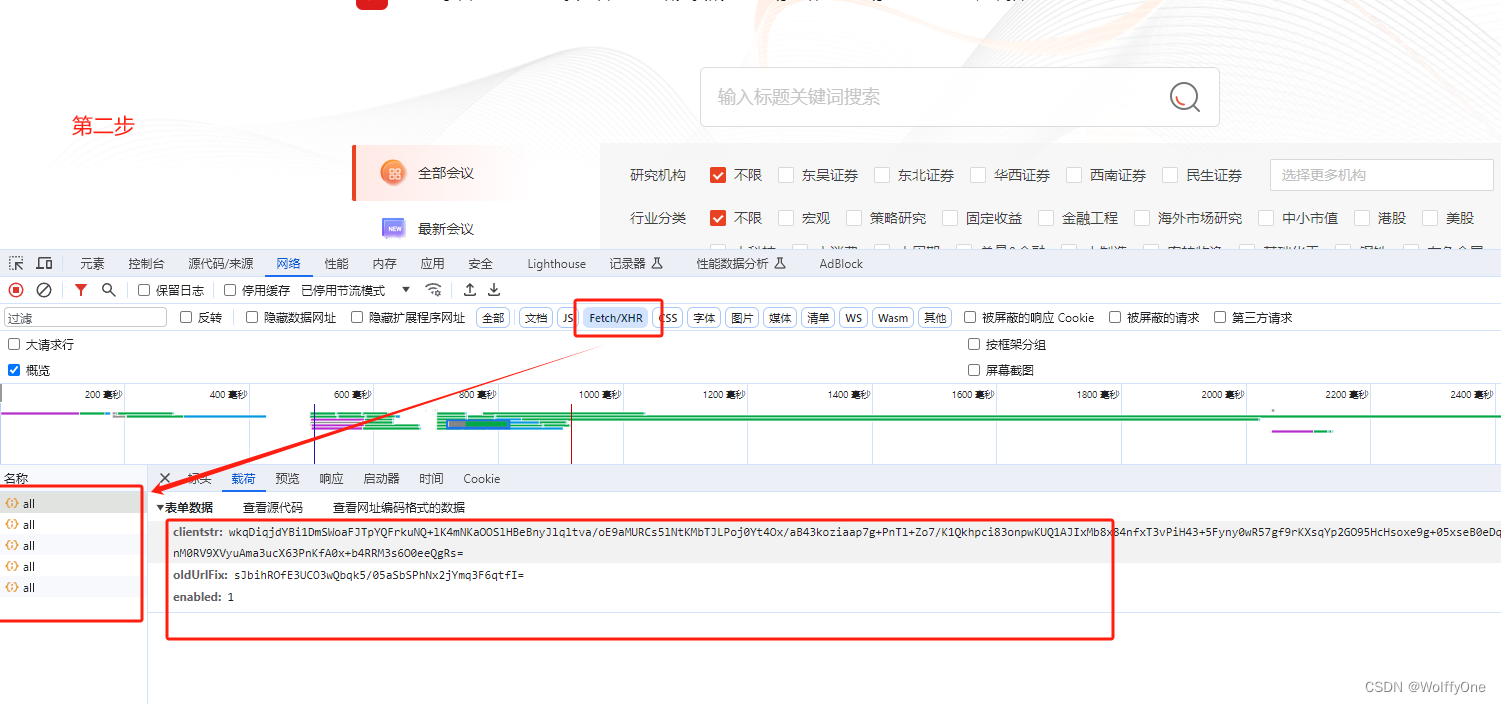Open 记录器 tab
Viewport: 1501px width, 704px height.
[x=636, y=264]
